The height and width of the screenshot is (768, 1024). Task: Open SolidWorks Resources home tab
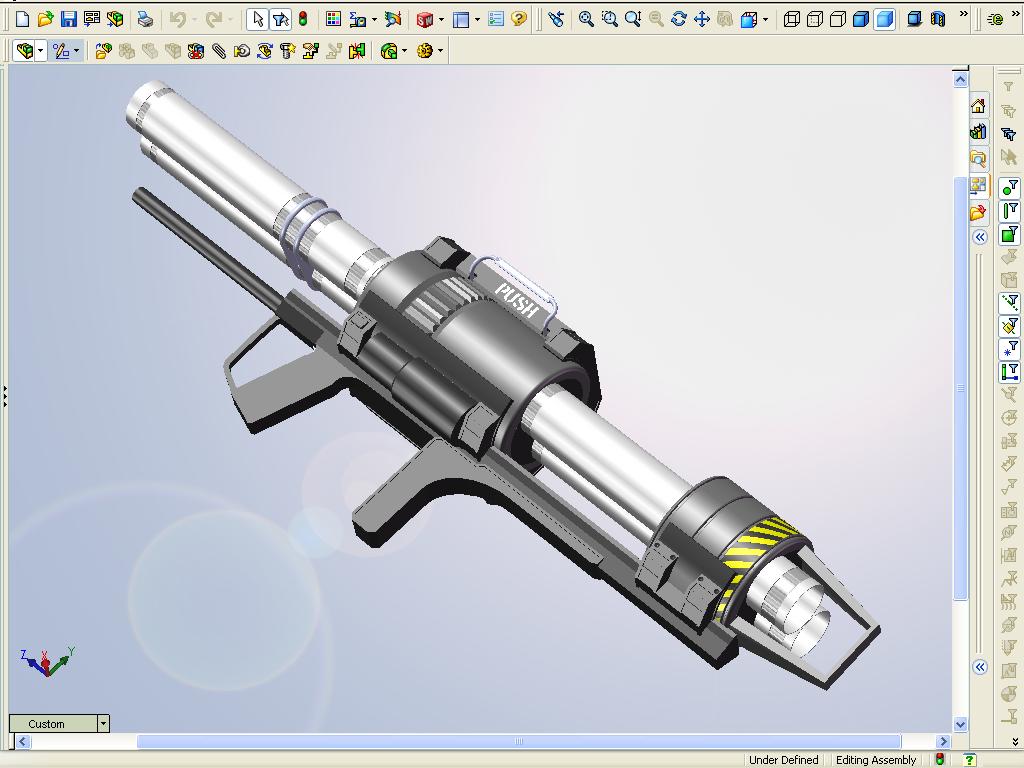tap(978, 106)
